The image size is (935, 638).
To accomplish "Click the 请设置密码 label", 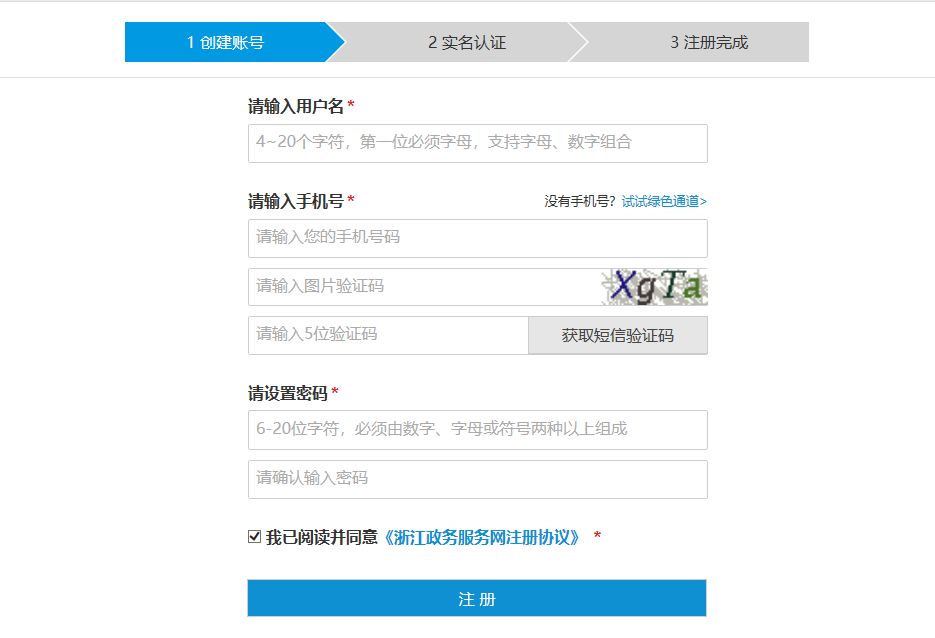I will 288,394.
